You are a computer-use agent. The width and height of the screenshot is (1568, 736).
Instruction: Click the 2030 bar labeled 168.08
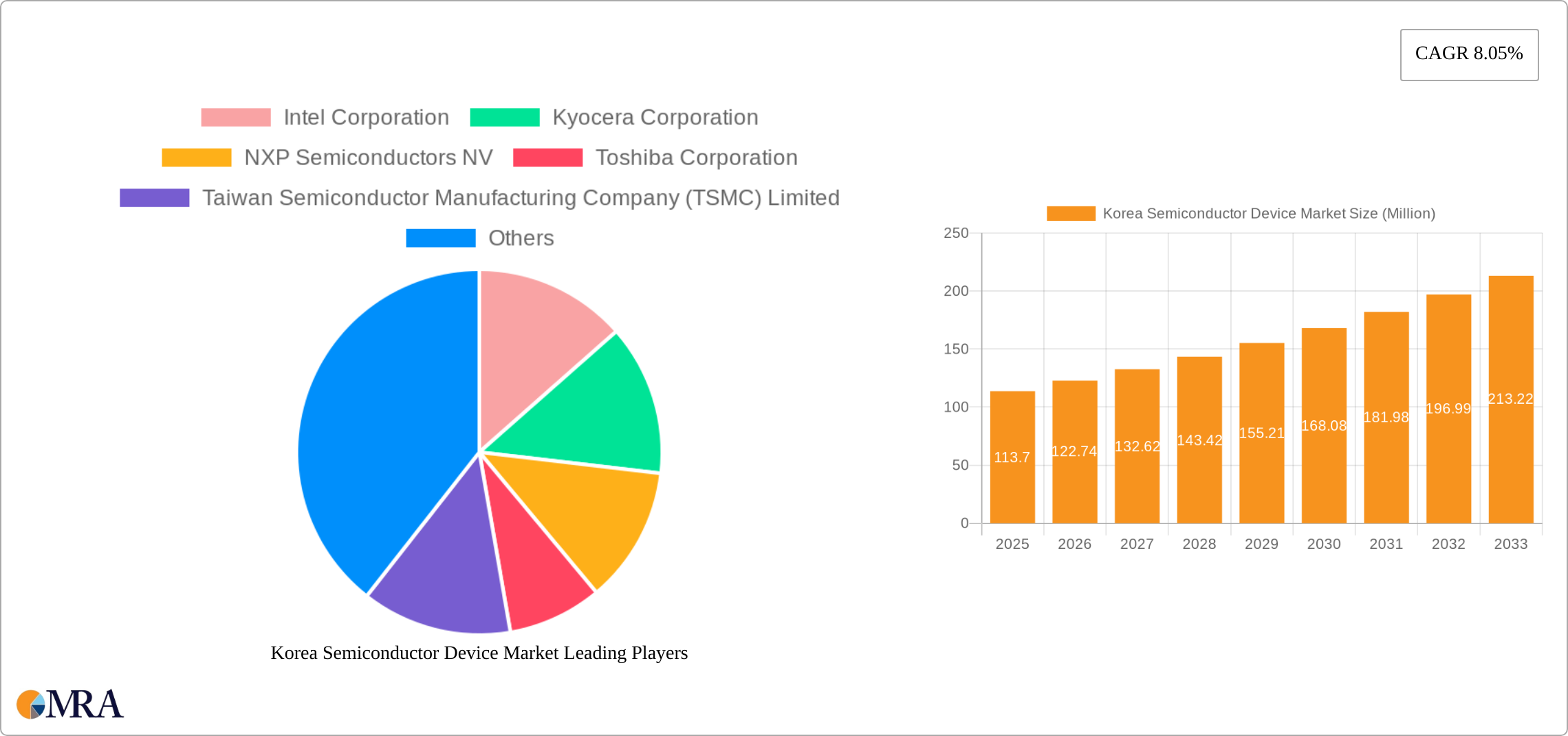point(1324,426)
